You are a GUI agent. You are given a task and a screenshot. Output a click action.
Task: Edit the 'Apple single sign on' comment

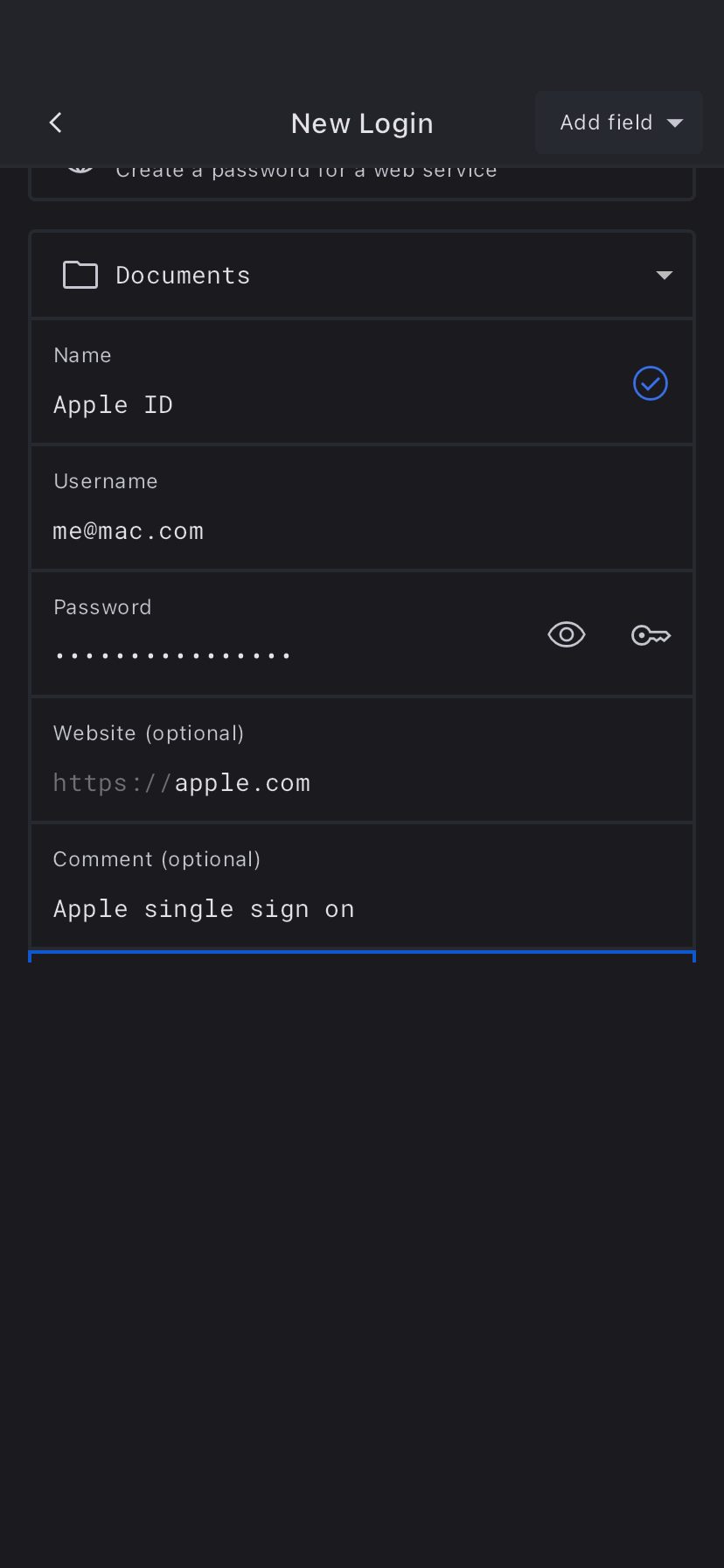click(204, 909)
